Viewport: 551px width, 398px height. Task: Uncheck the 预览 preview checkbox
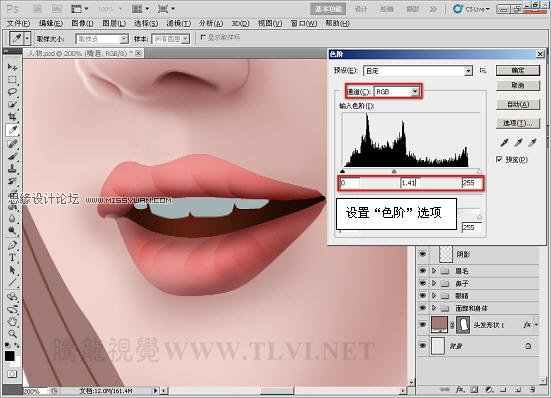499,159
